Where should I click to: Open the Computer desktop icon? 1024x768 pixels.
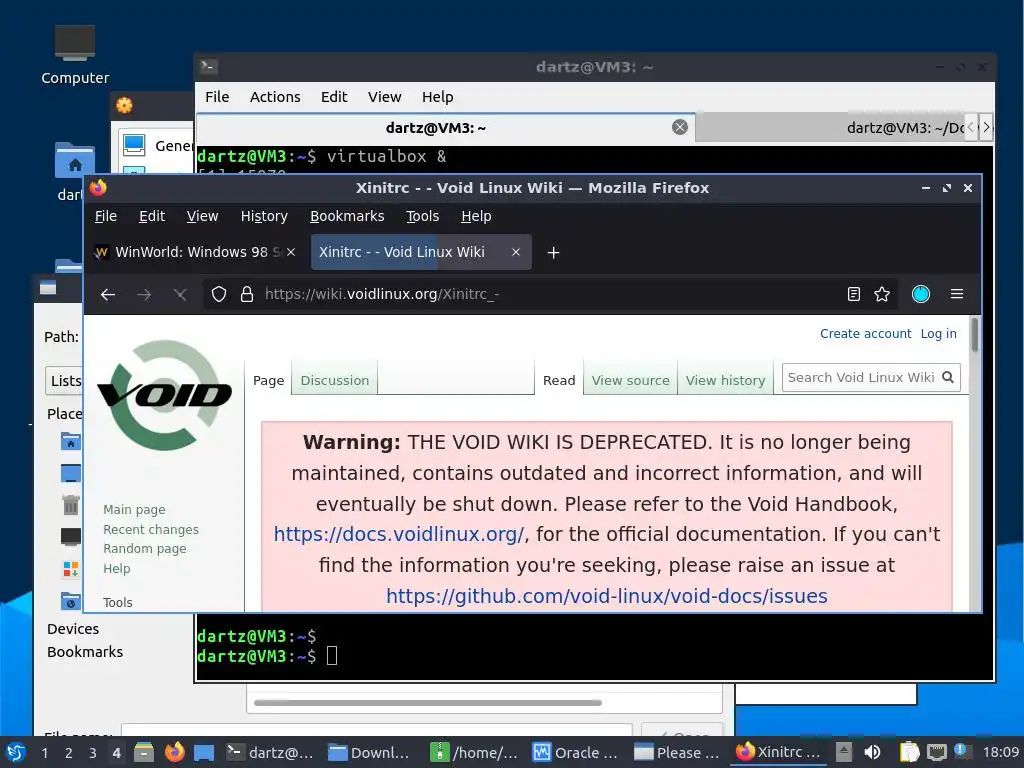[x=75, y=56]
